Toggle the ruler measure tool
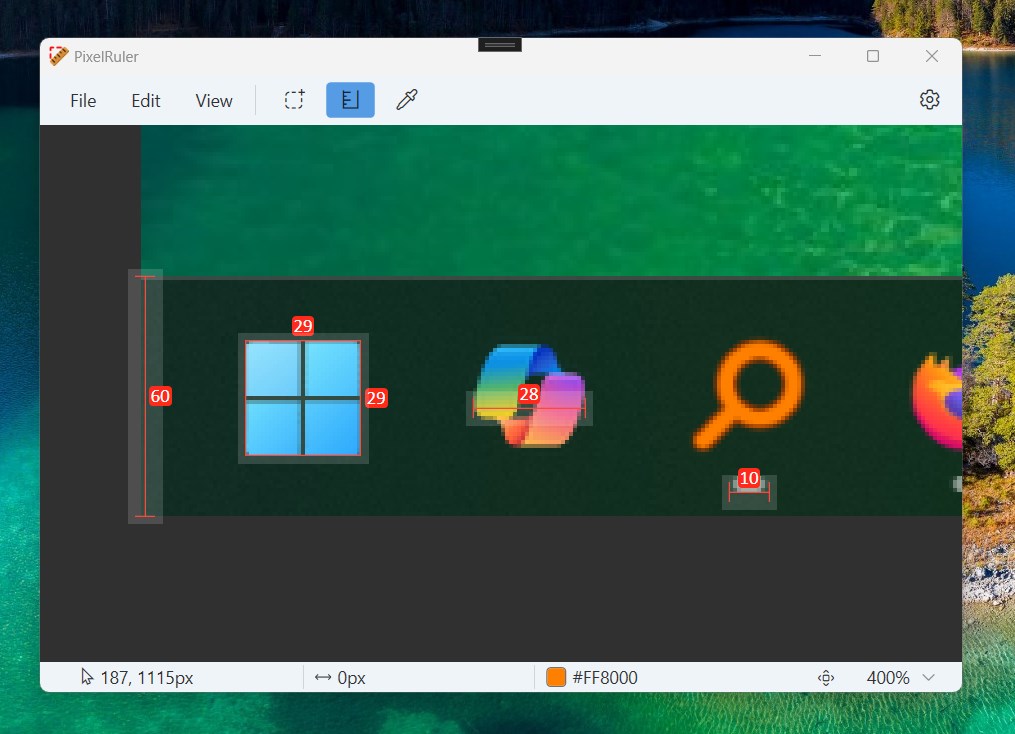The width and height of the screenshot is (1015, 734). 350,100
